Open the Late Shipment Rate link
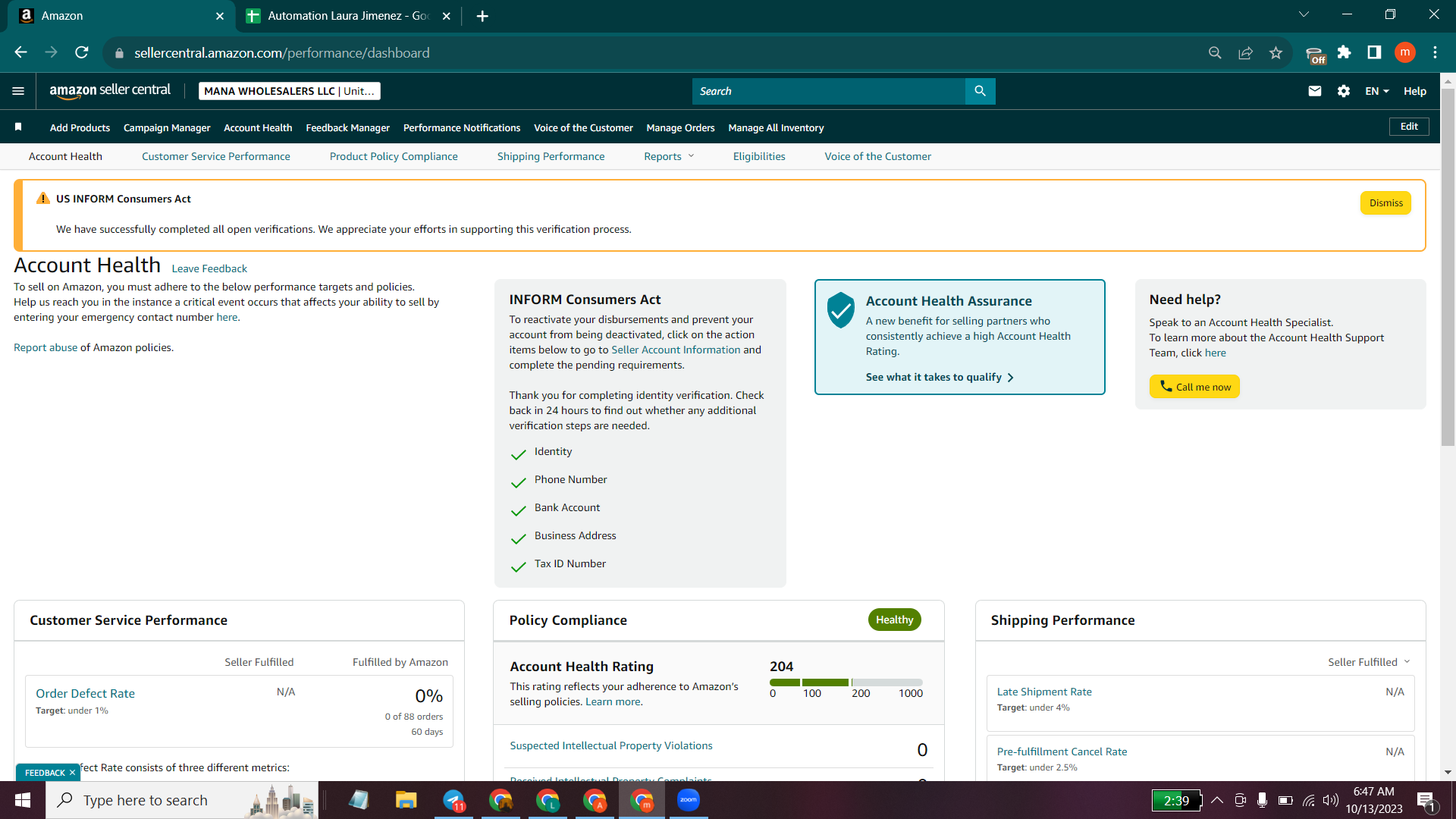 point(1044,692)
